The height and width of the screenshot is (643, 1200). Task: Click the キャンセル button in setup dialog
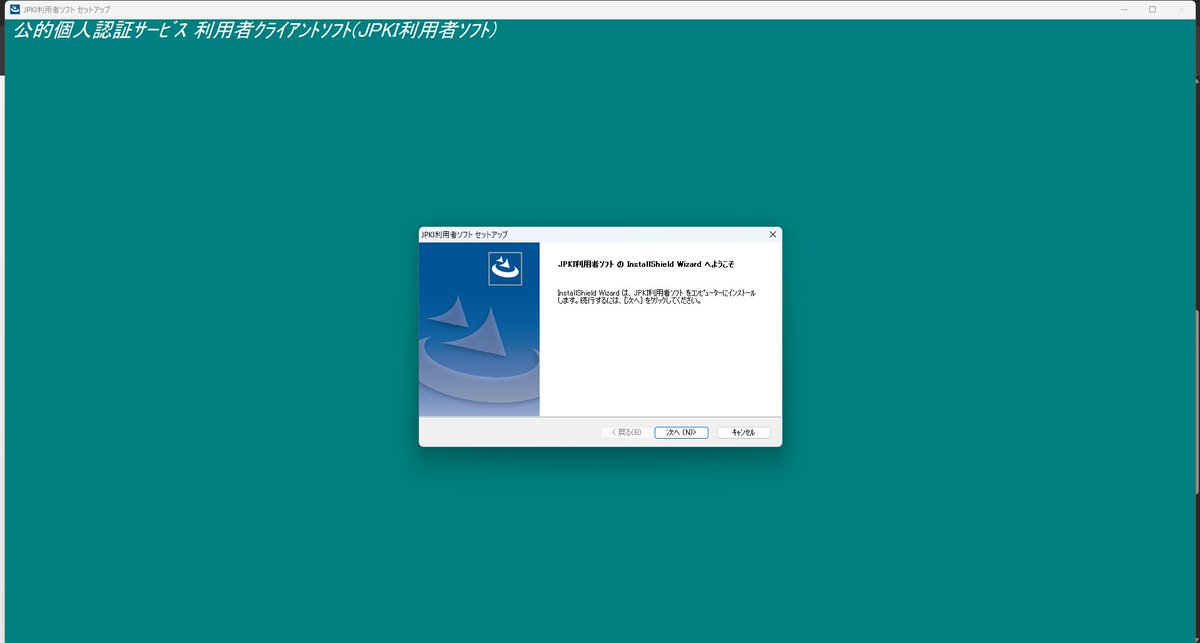743,432
